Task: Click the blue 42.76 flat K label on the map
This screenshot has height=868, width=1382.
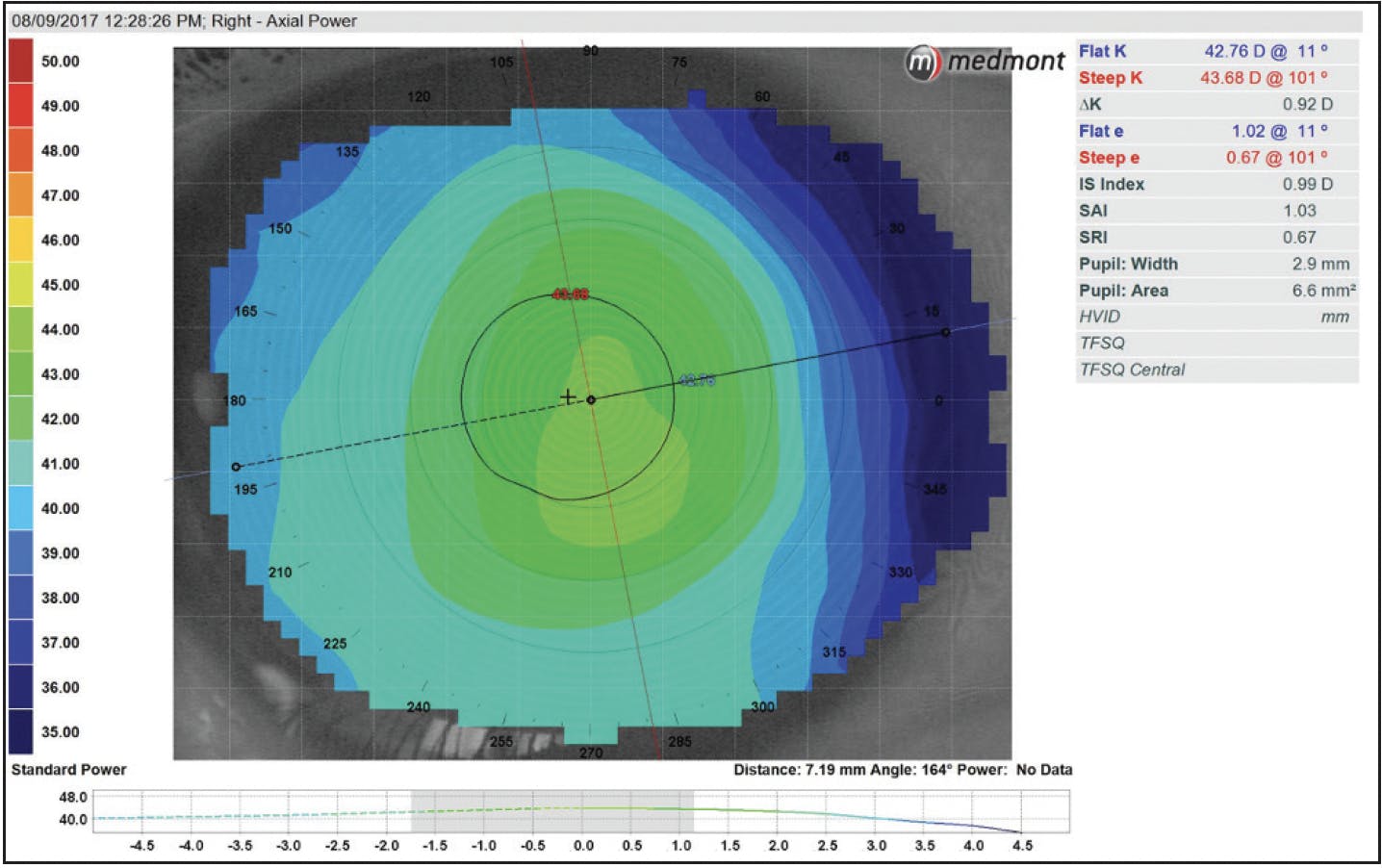Action: click(697, 380)
